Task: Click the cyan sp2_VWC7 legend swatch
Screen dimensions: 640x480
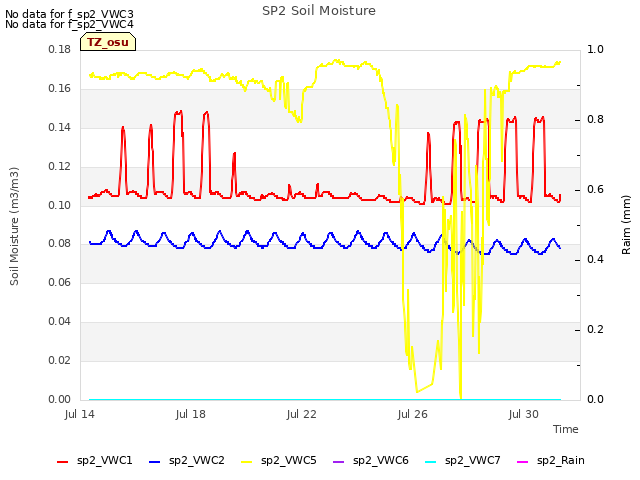Action: point(431,462)
